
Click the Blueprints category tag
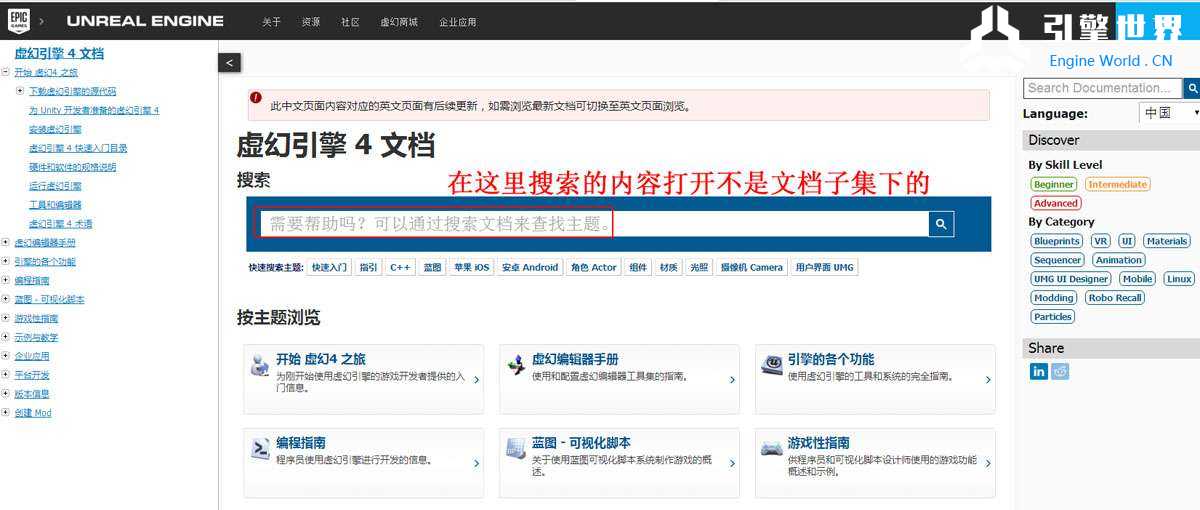coord(1057,241)
